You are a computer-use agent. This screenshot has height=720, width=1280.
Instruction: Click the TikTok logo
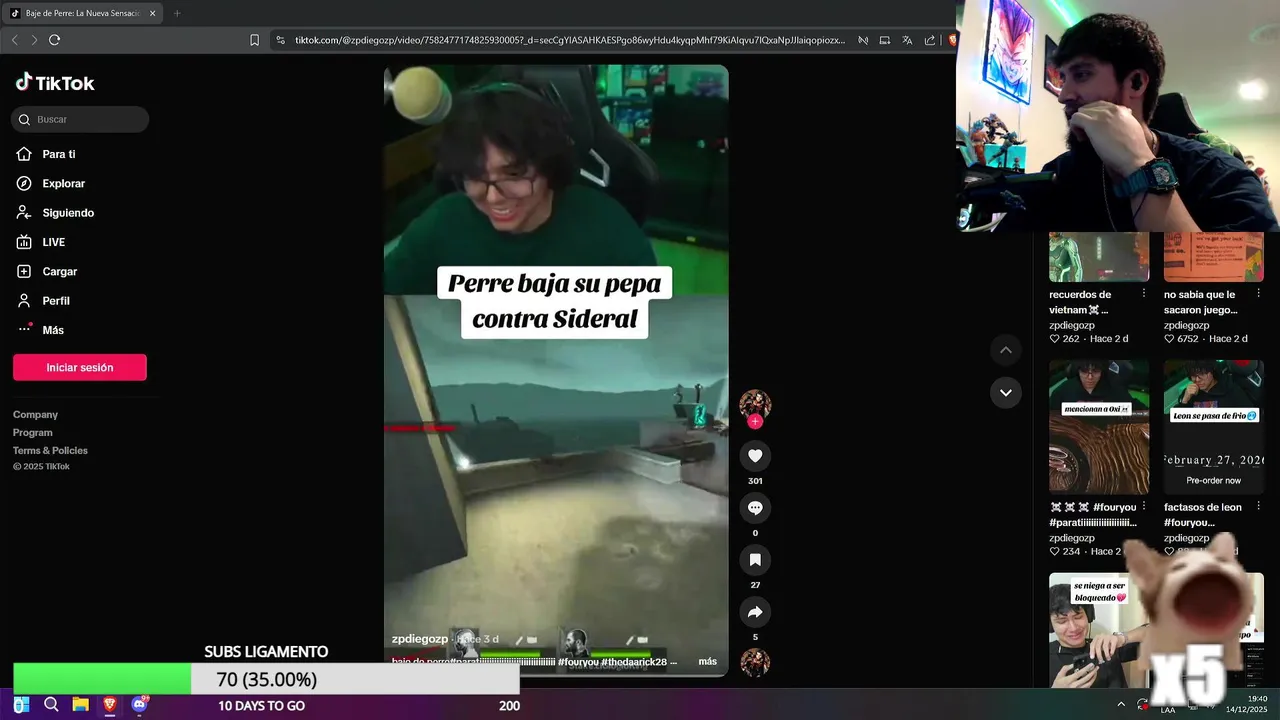pos(55,83)
